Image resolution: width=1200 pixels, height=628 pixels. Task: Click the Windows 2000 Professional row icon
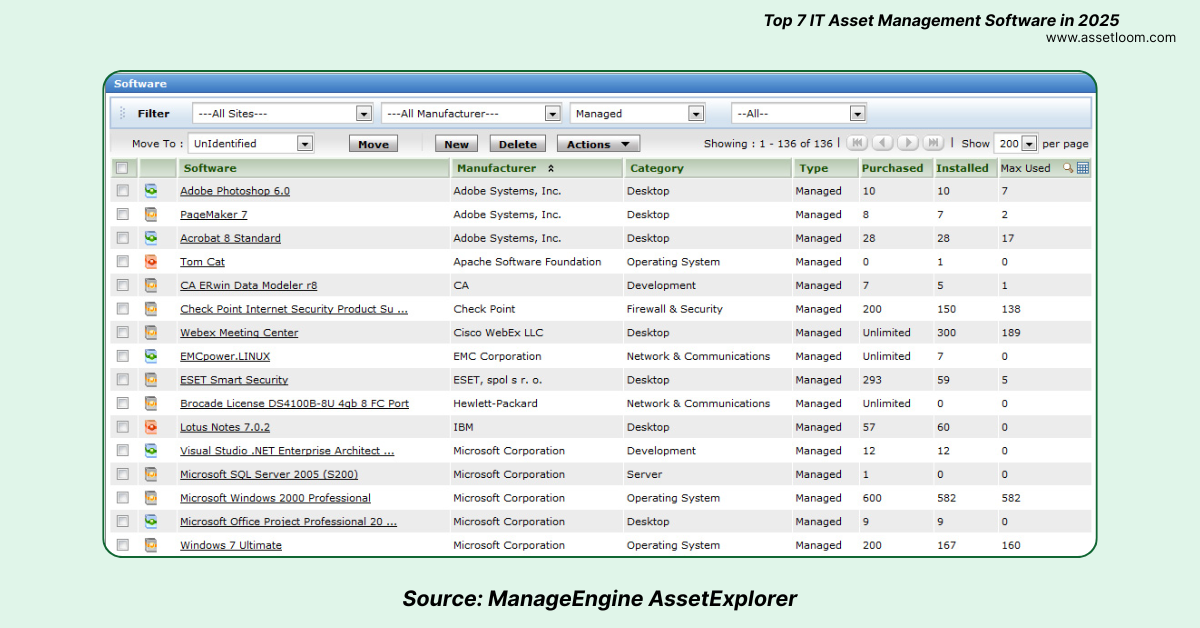pos(151,498)
